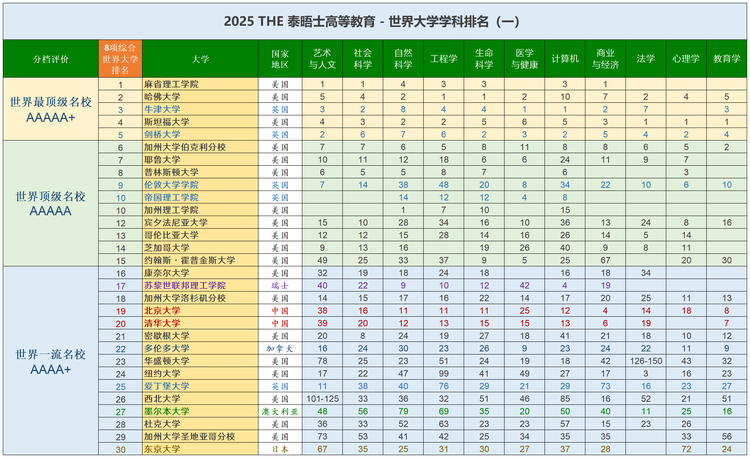The image size is (750, 458).
Task: Click the red 清华大学 cell
Action: 200,323
